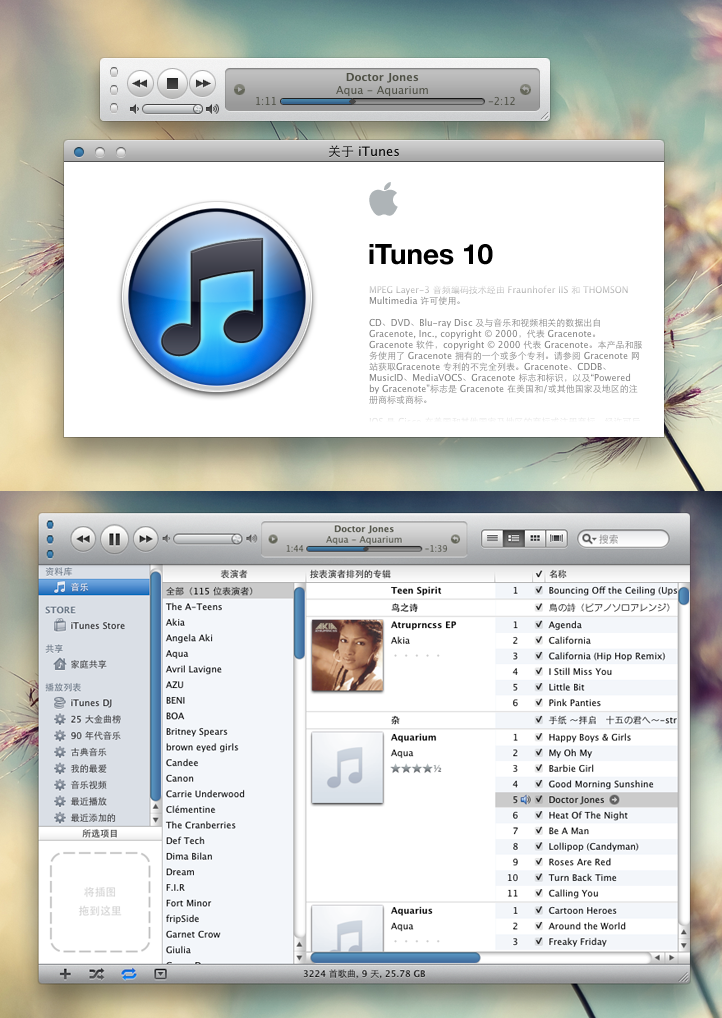This screenshot has height=1018, width=722.
Task: Click mini player left play-arrow display icon
Action: tap(239, 90)
